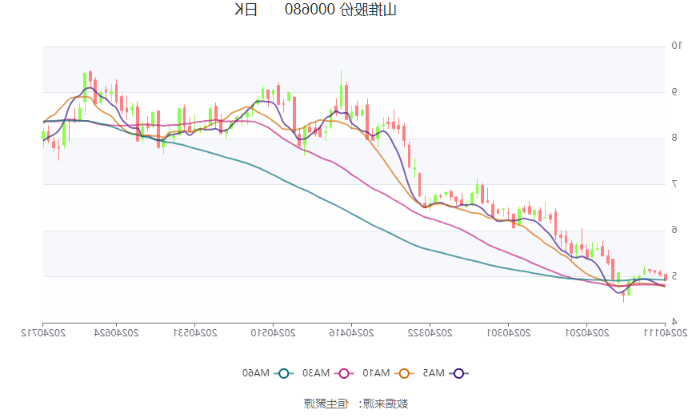Click the x-axis date label 20240416
The height and width of the screenshot is (418, 700).
[x=351, y=333]
